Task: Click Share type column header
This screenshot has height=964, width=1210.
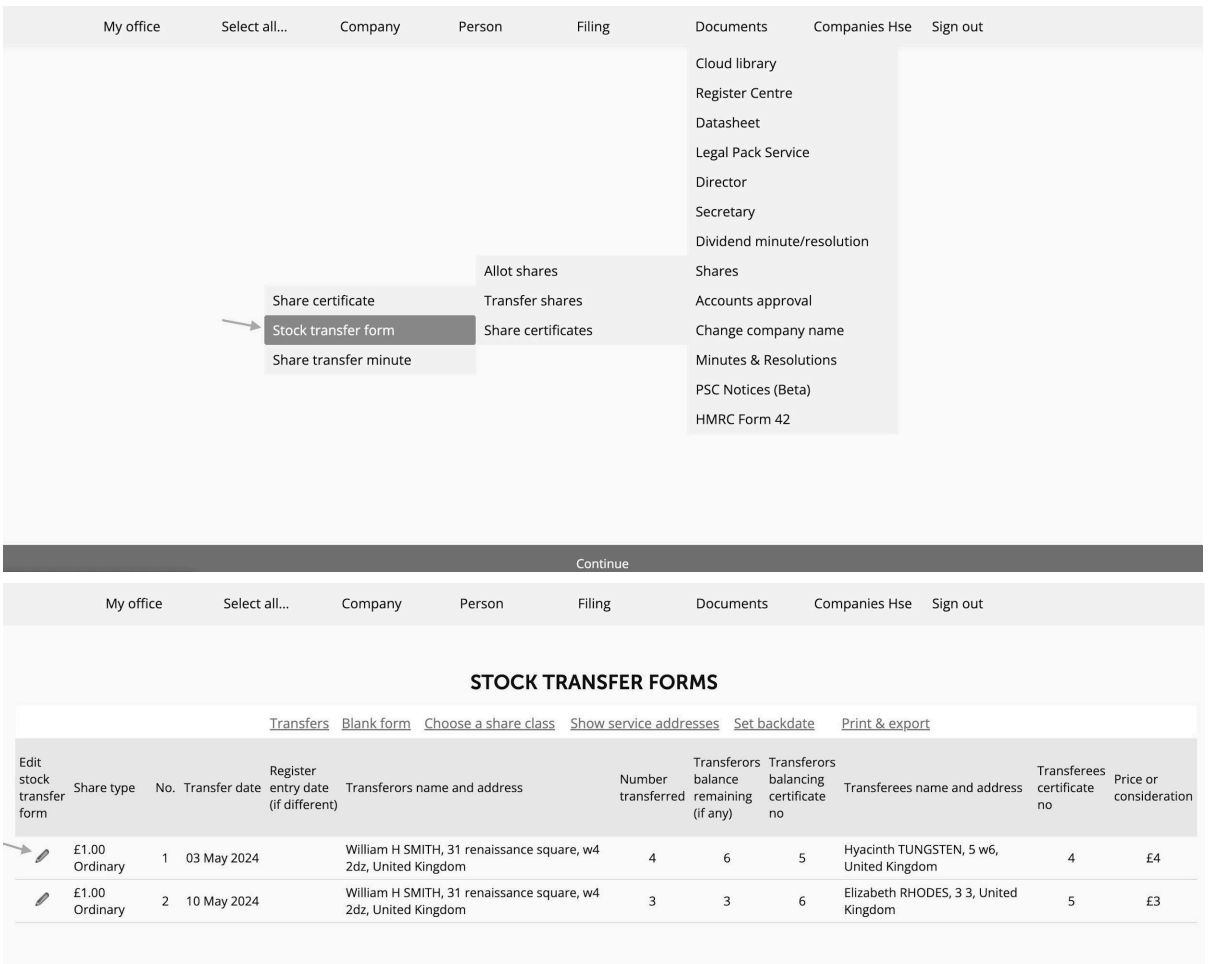Action: (104, 788)
